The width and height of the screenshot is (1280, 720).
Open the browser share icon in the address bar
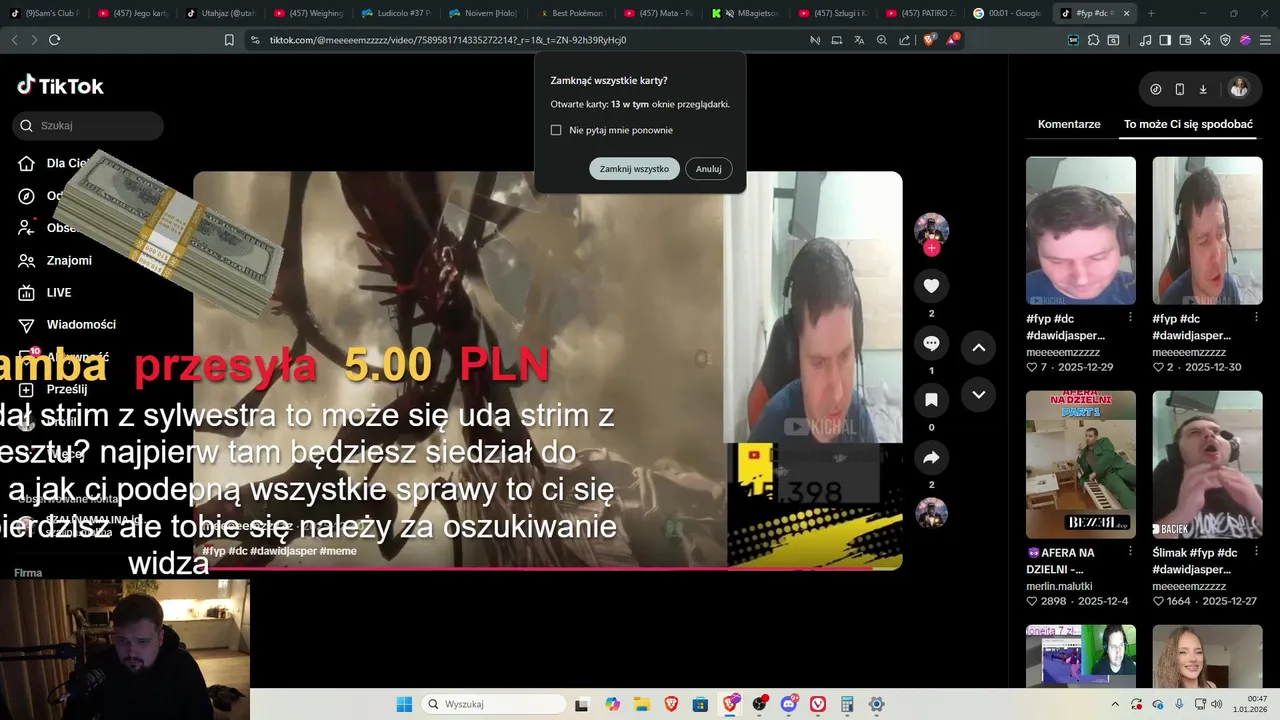[904, 40]
